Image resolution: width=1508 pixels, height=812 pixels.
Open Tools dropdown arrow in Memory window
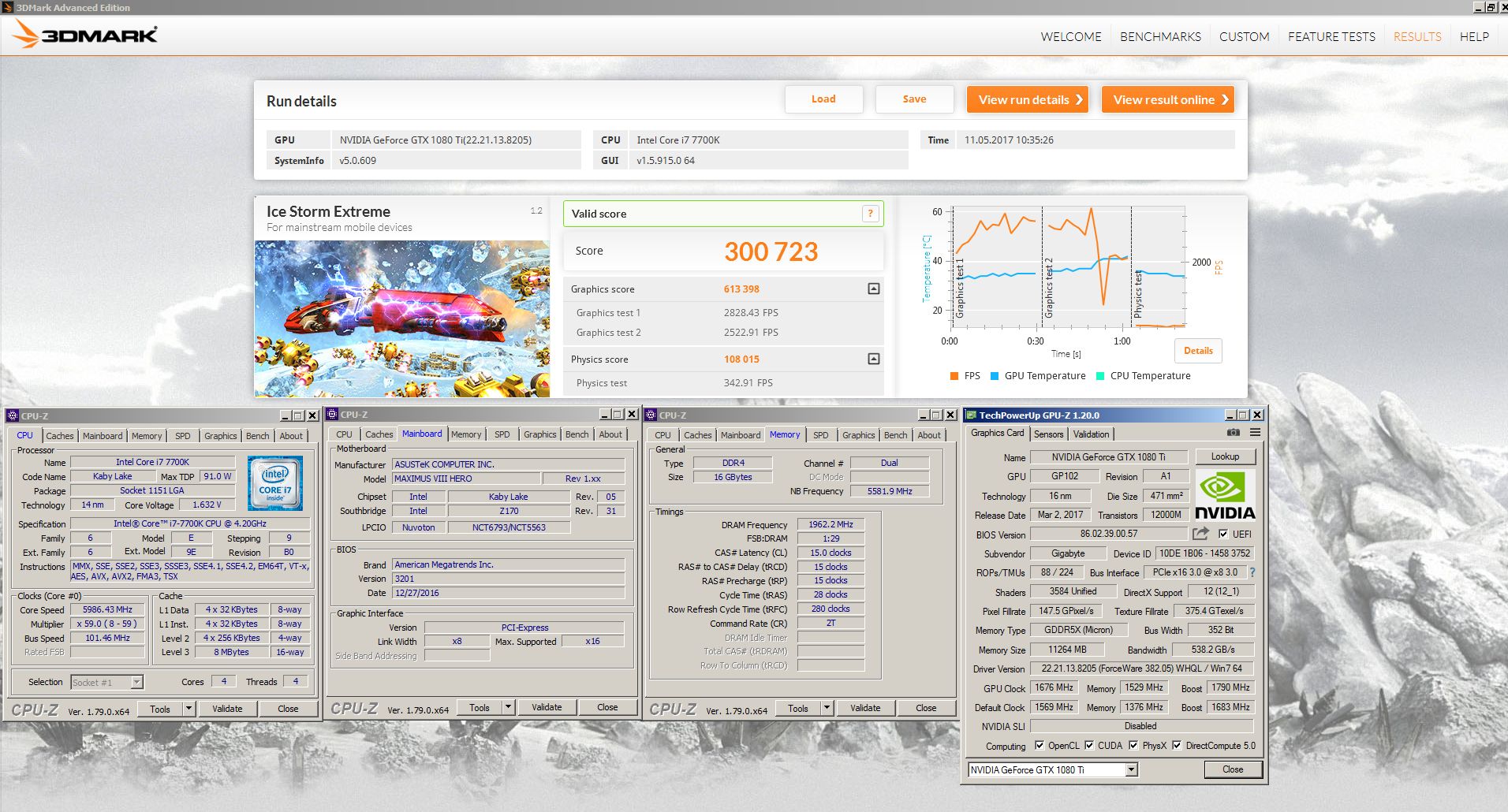tap(827, 708)
